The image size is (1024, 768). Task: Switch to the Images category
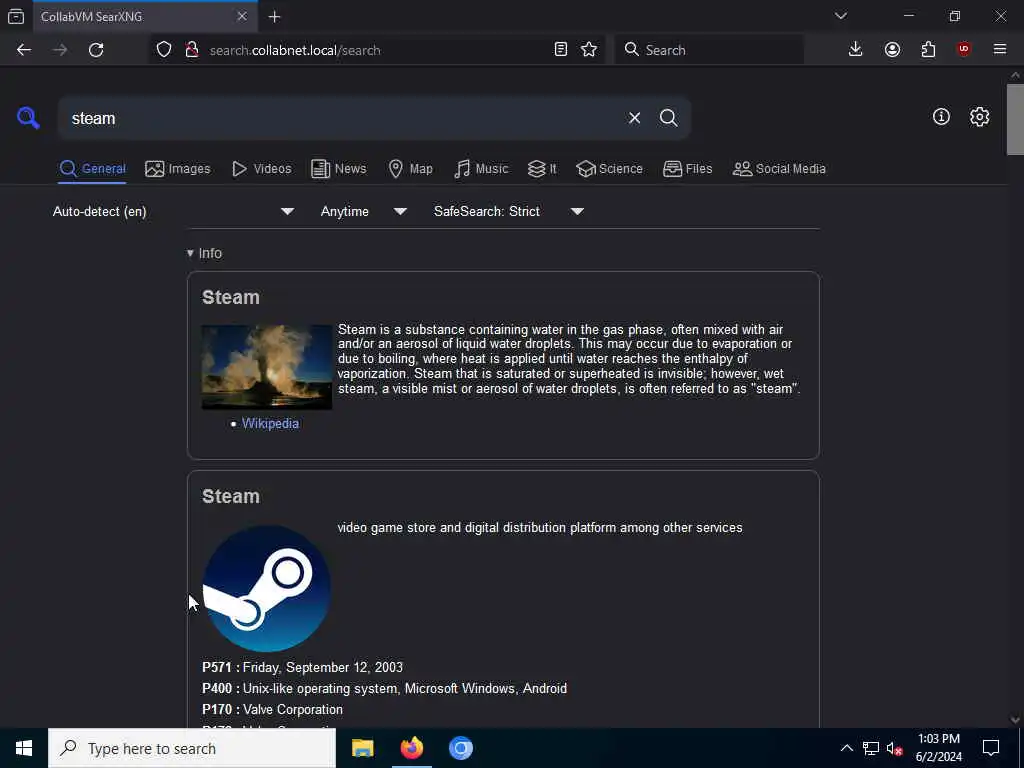(x=178, y=169)
